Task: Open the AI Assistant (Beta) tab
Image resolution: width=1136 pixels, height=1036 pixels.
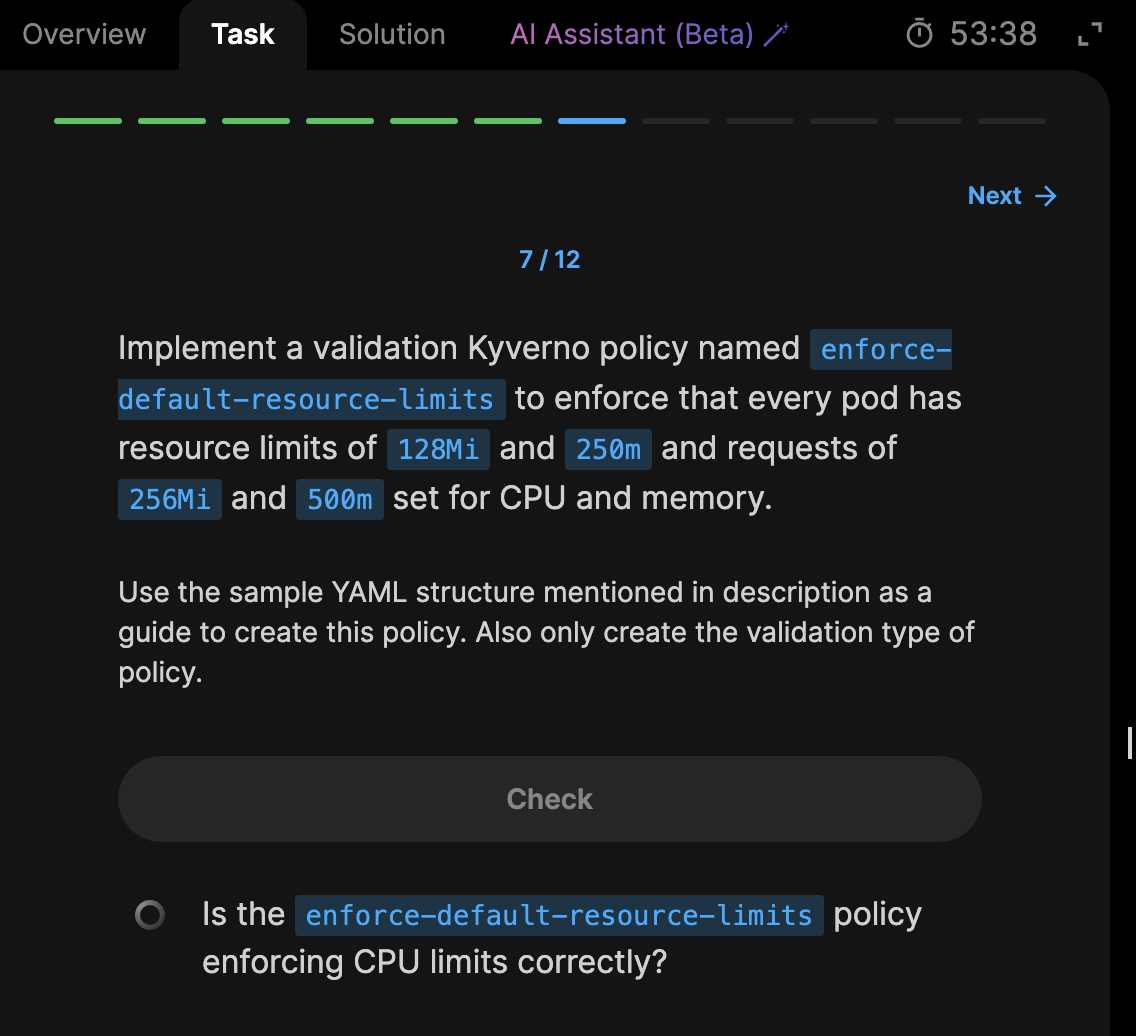Action: [x=631, y=34]
